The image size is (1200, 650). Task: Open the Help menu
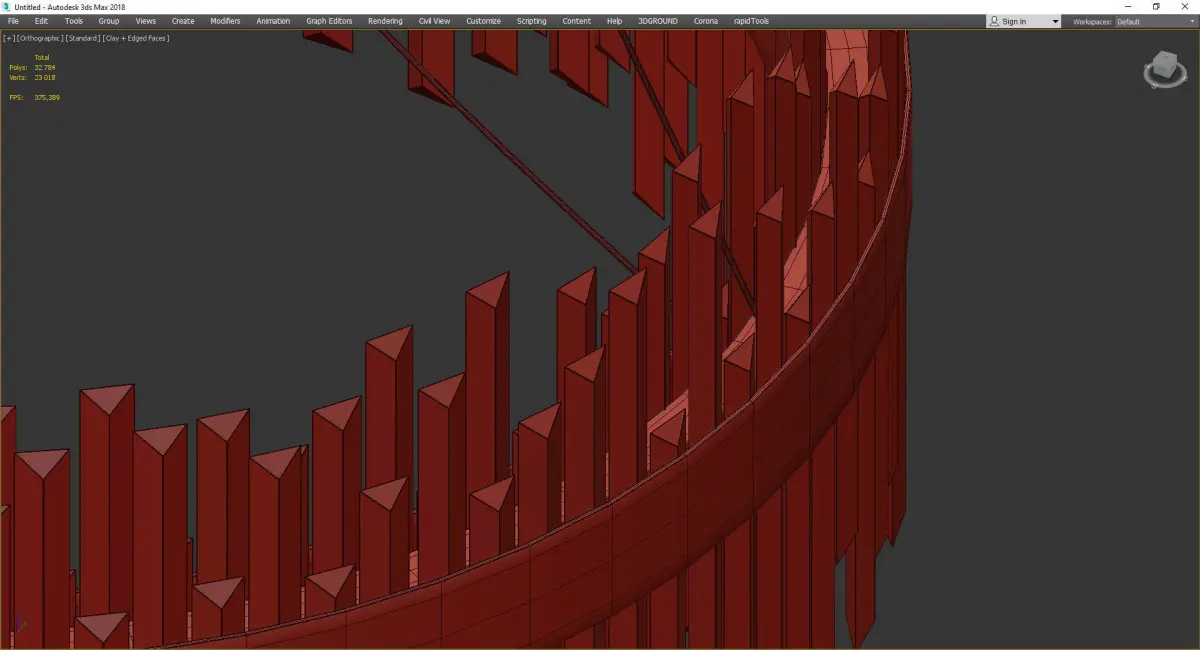tap(614, 21)
